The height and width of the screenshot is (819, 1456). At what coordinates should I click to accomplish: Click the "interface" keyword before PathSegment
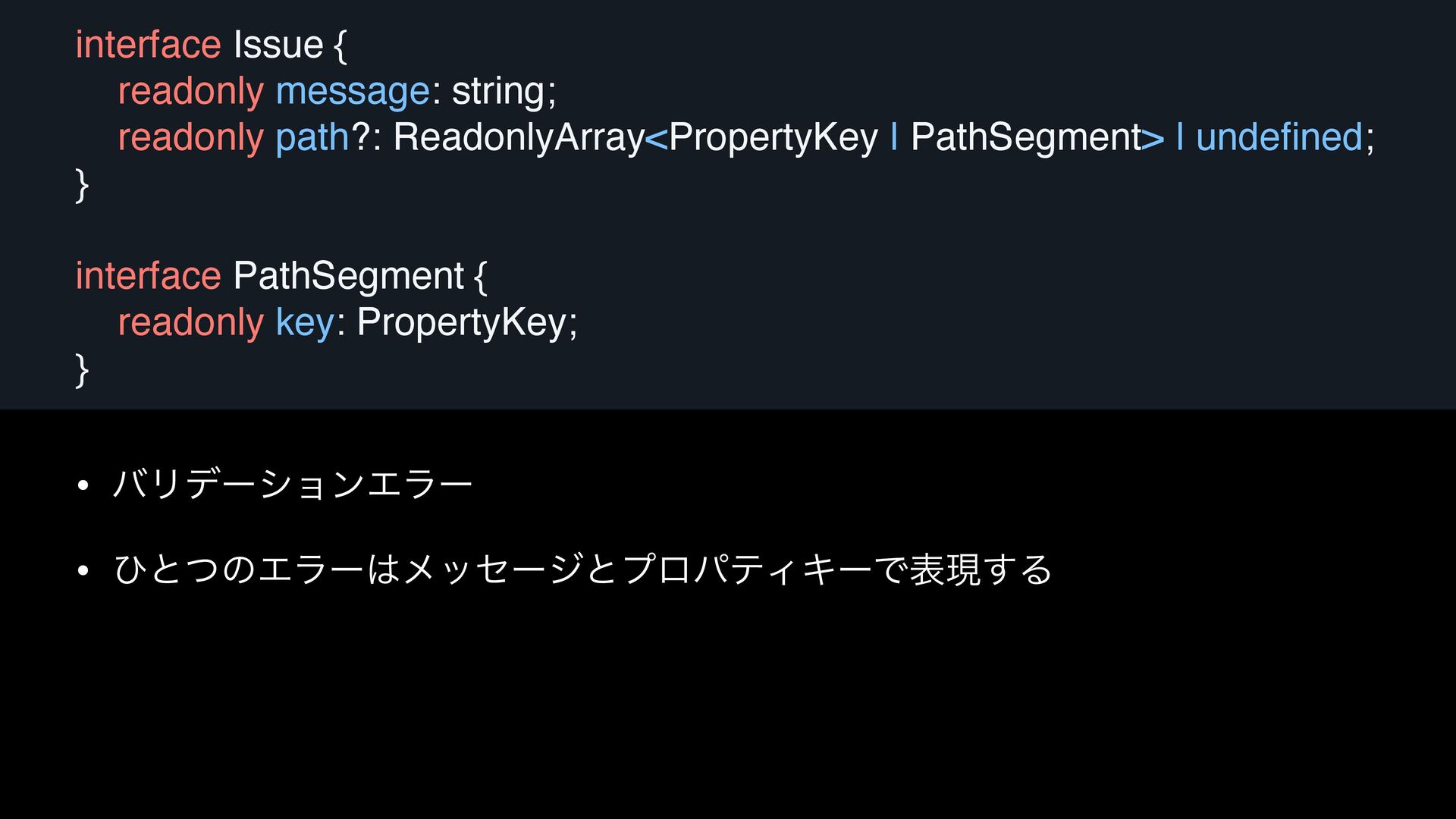tap(148, 276)
